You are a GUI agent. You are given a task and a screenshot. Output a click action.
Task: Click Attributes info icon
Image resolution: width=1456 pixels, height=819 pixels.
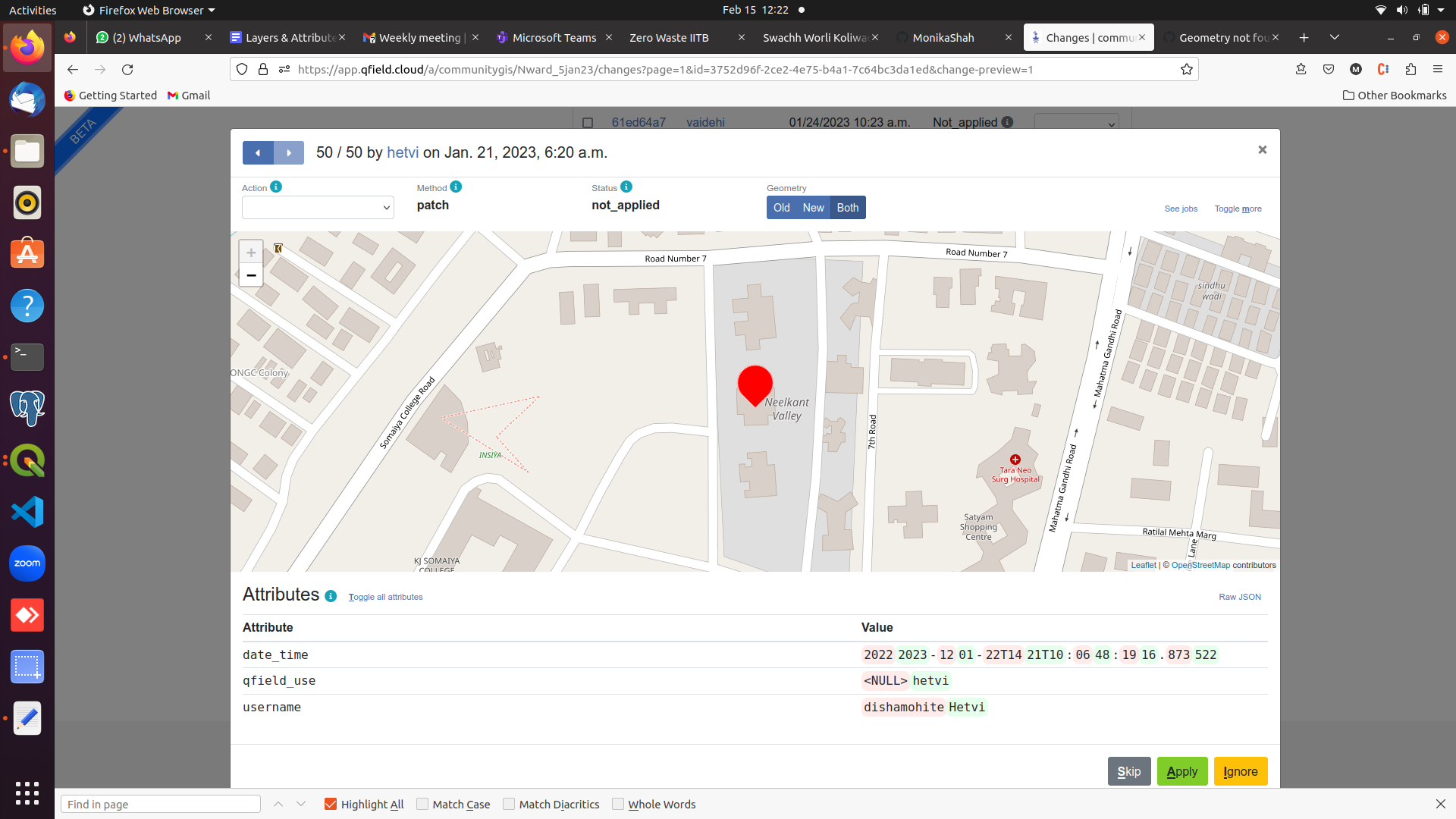click(x=331, y=596)
